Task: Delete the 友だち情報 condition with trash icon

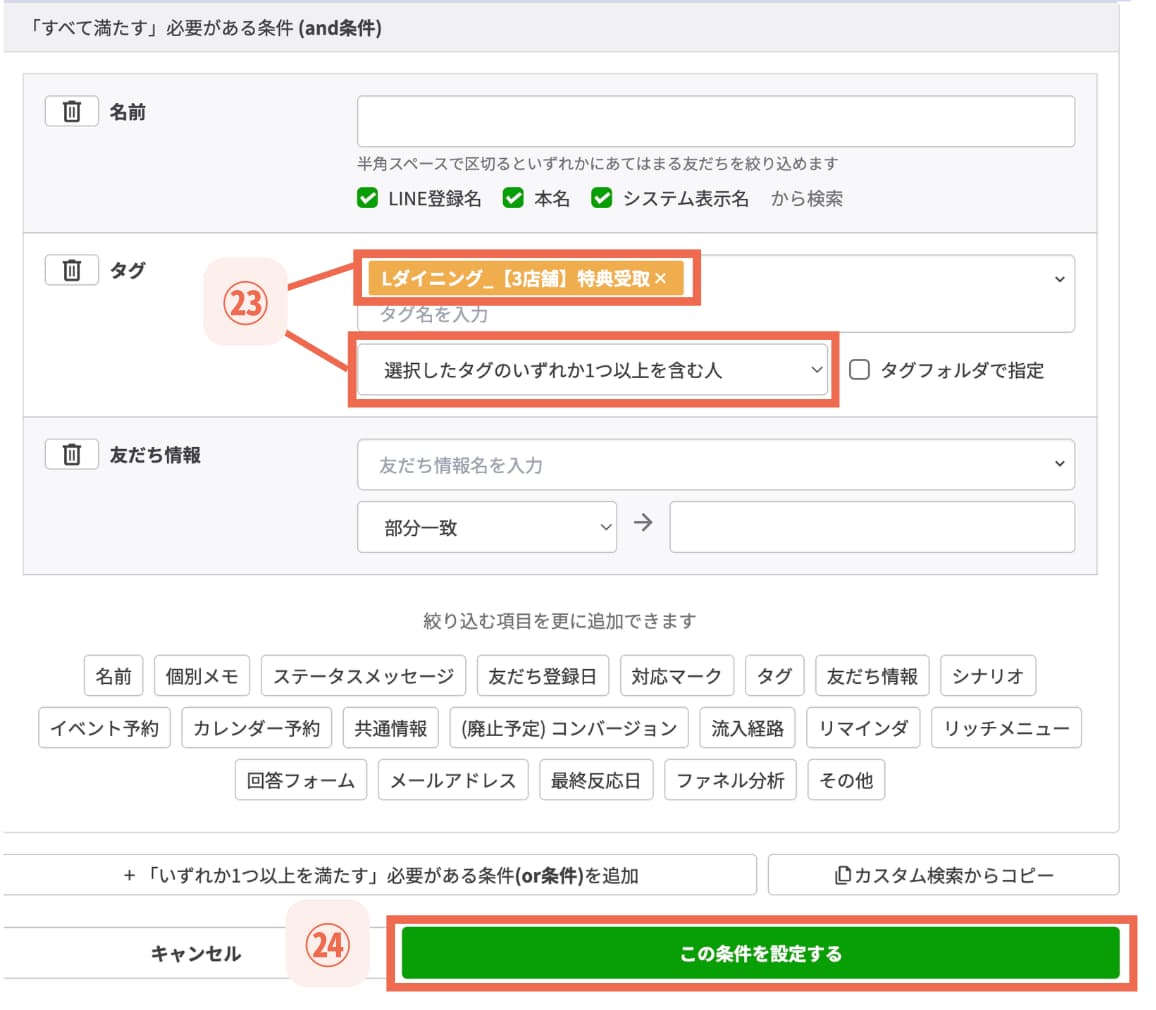Action: pyautogui.click(x=70, y=453)
